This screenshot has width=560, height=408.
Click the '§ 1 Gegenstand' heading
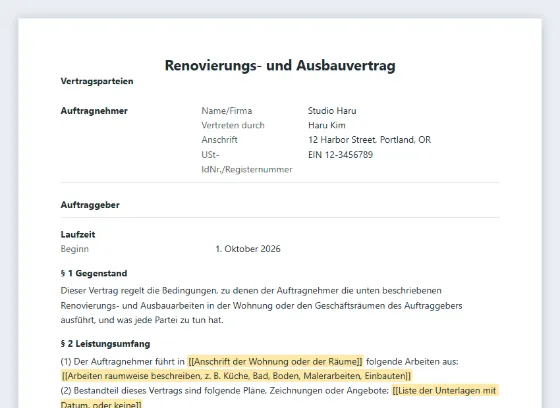(94, 274)
